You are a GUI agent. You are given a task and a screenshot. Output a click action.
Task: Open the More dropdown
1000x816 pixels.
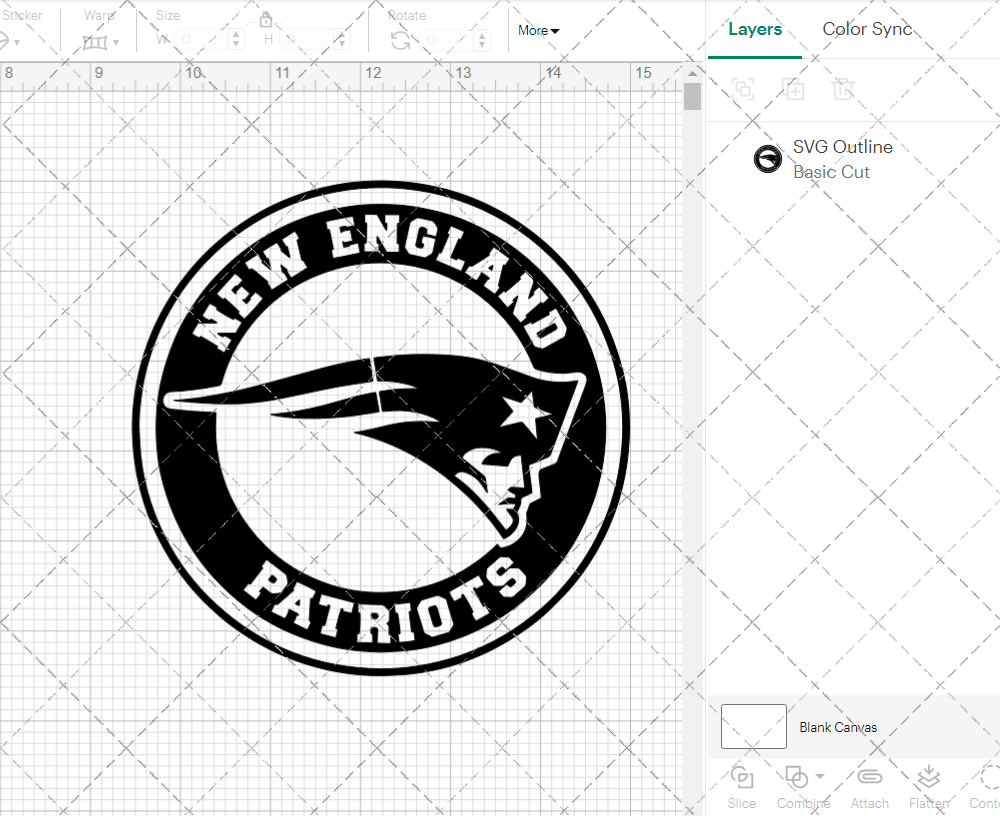pos(538,30)
